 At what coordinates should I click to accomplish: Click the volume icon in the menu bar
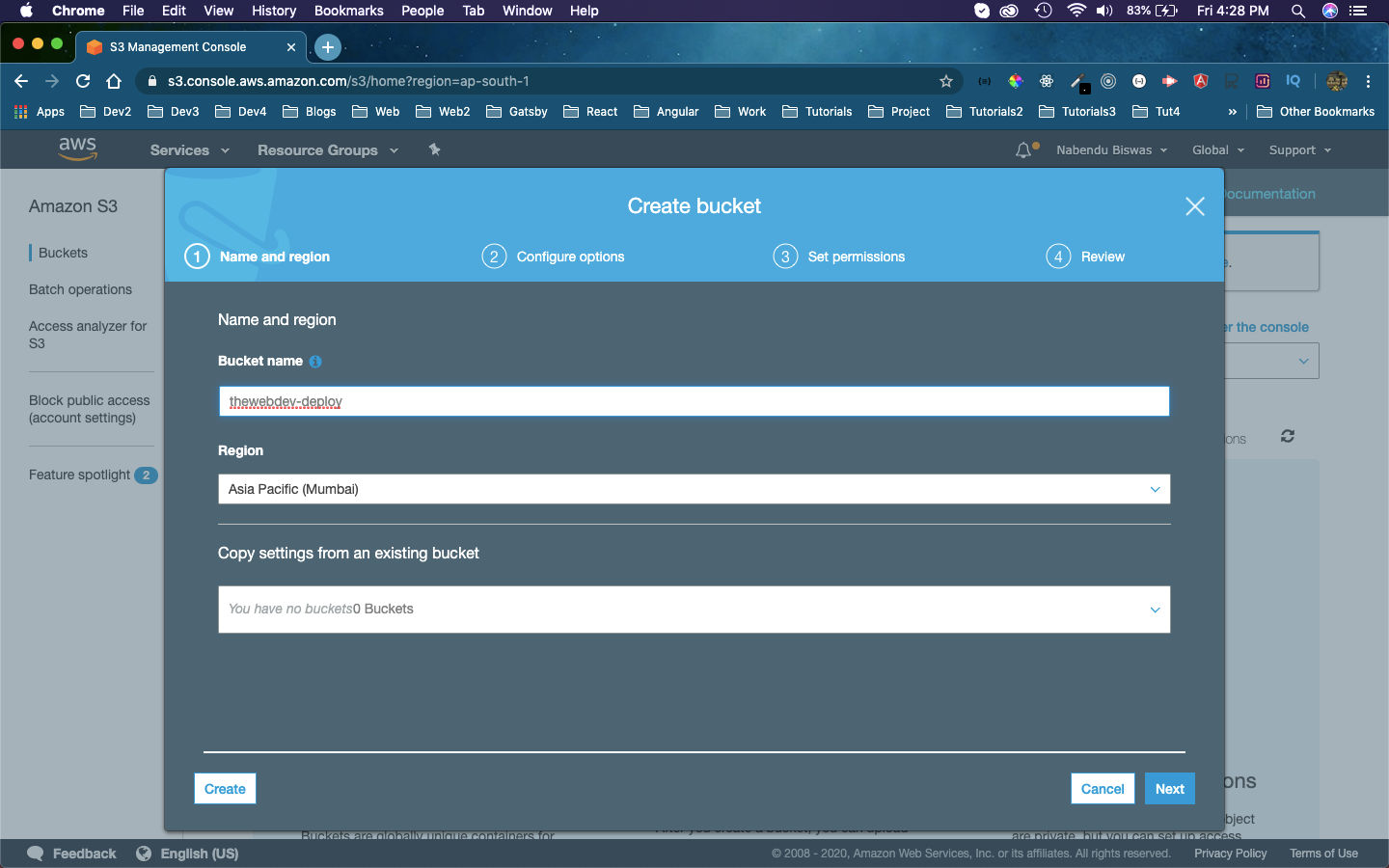coord(1104,11)
